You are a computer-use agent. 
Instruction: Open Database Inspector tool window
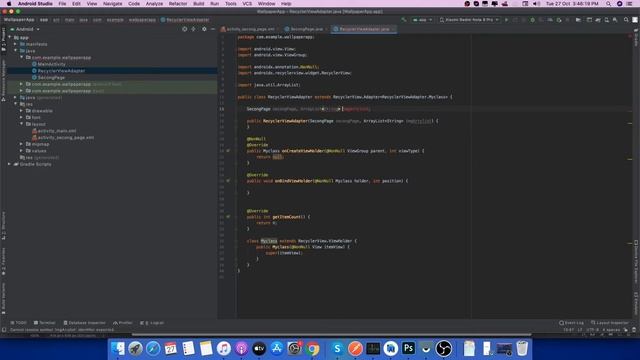pyautogui.click(x=84, y=323)
